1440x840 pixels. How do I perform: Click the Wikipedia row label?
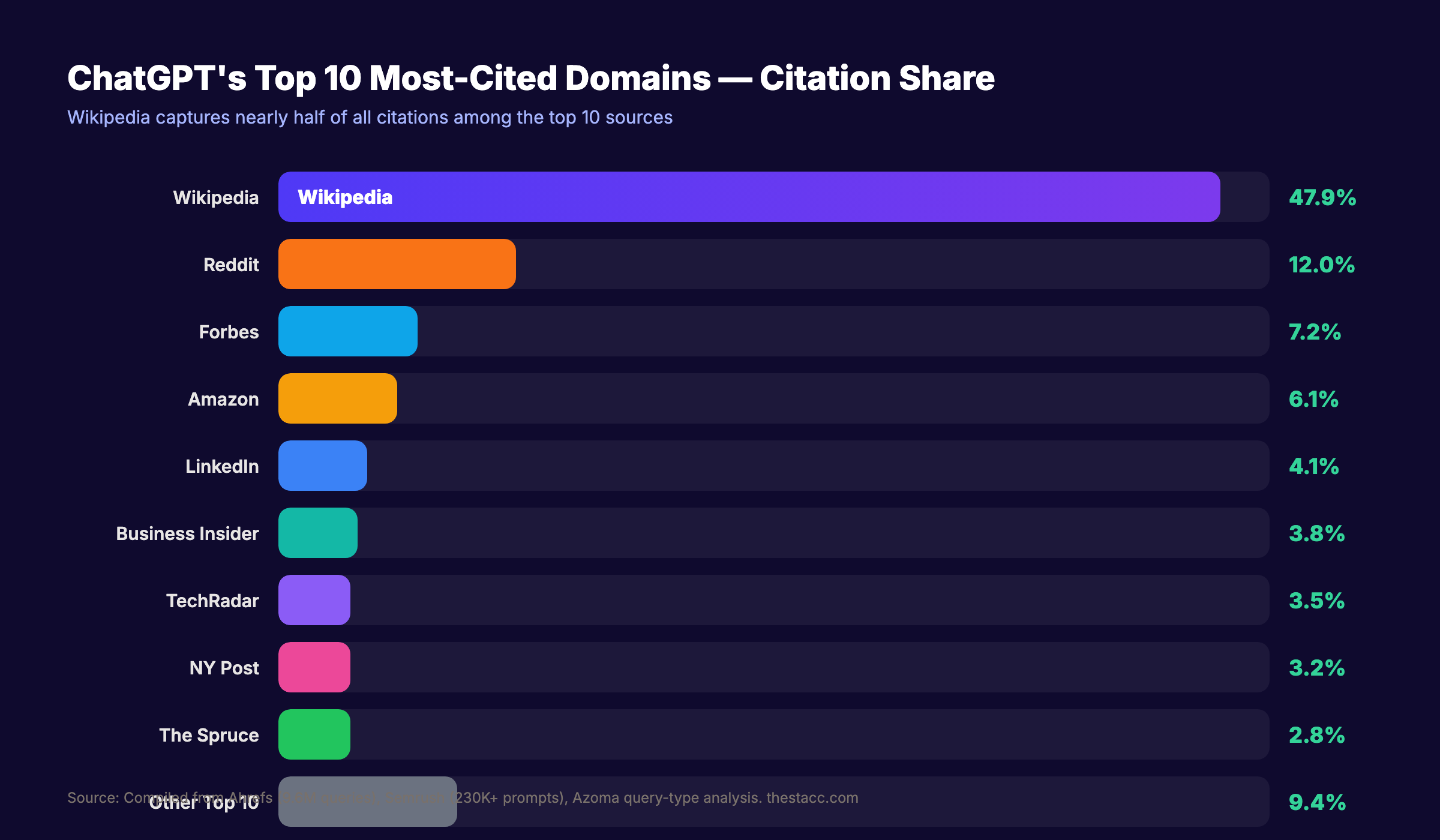pyautogui.click(x=217, y=196)
